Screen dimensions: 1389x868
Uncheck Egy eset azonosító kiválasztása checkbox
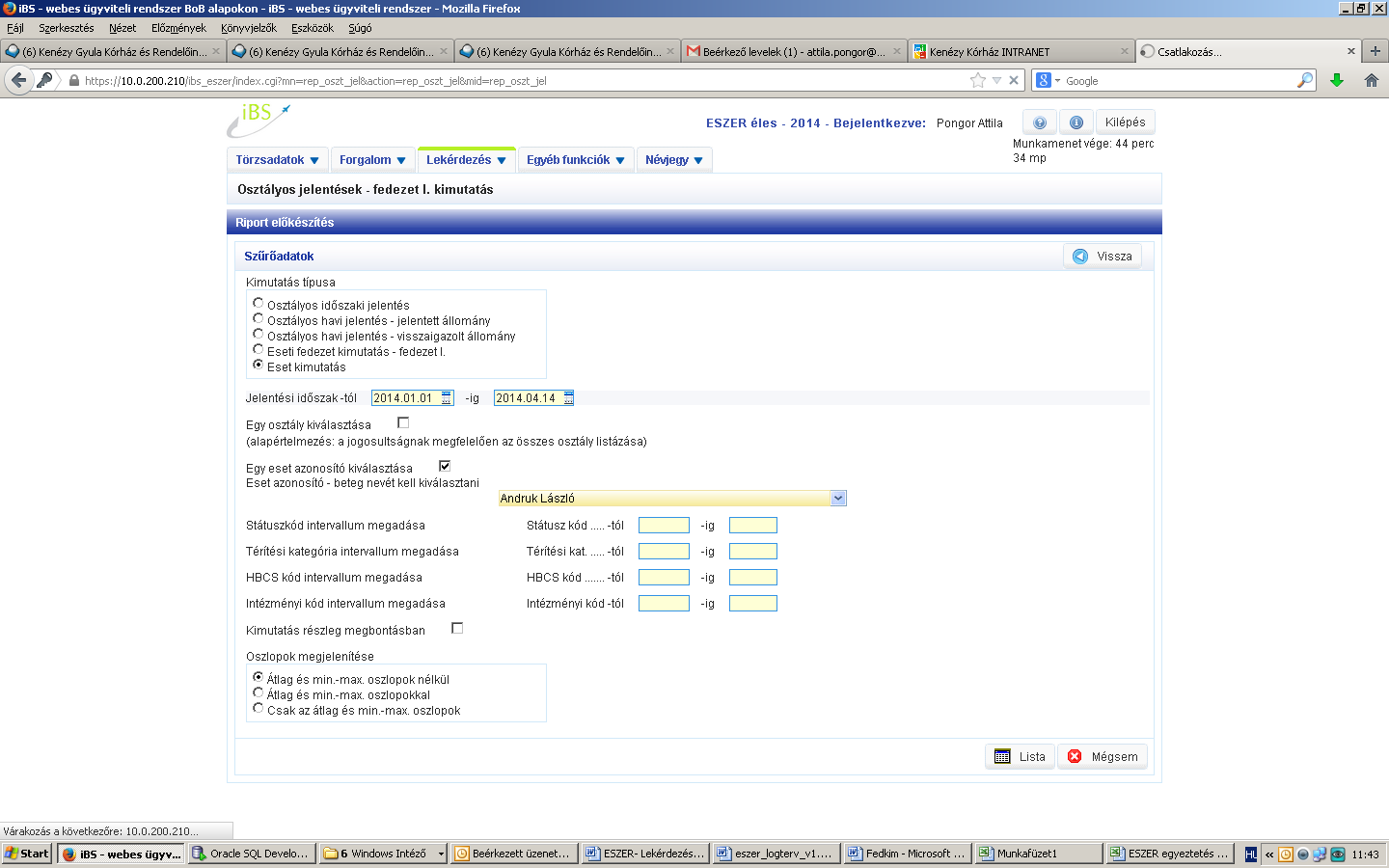[x=445, y=466]
